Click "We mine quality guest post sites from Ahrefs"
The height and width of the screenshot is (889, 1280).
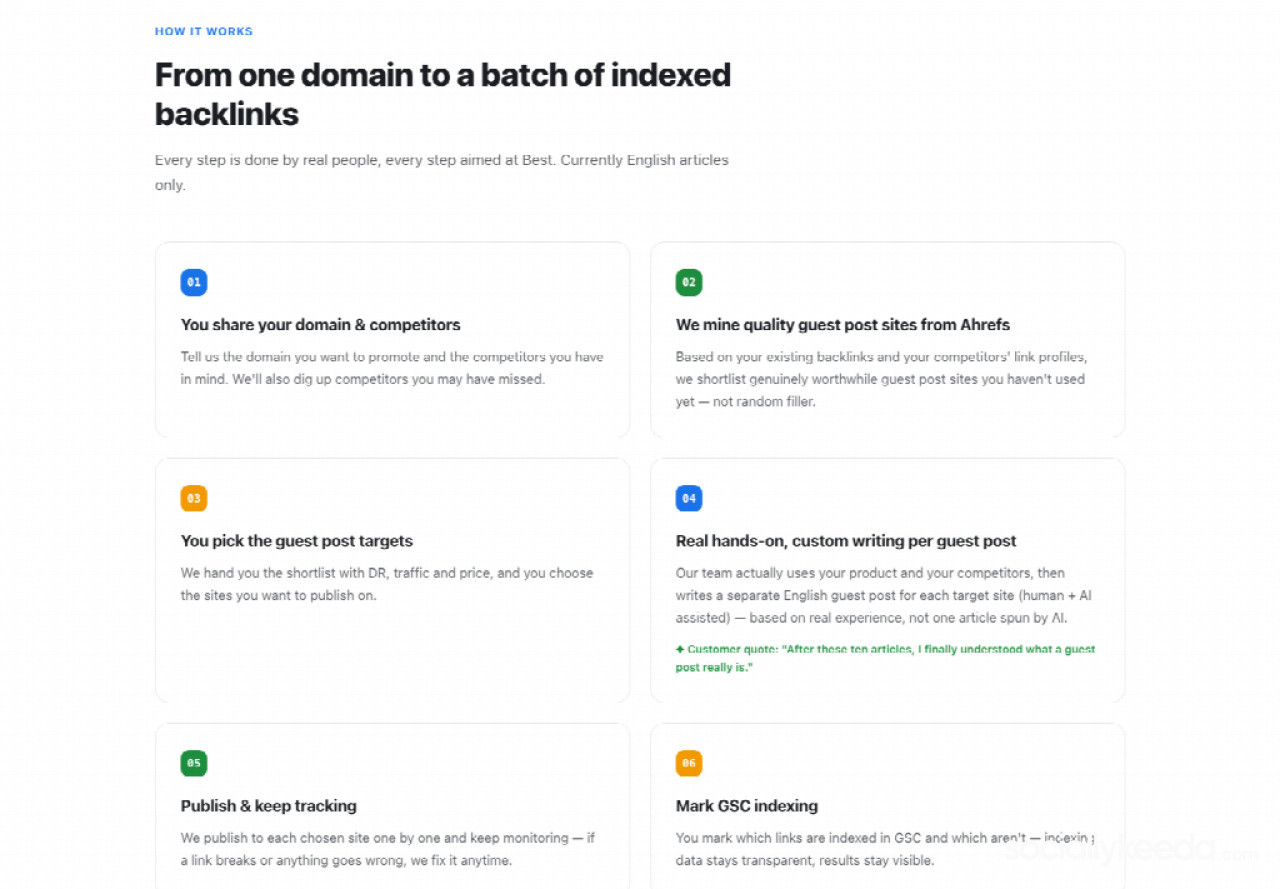pyautogui.click(x=843, y=324)
